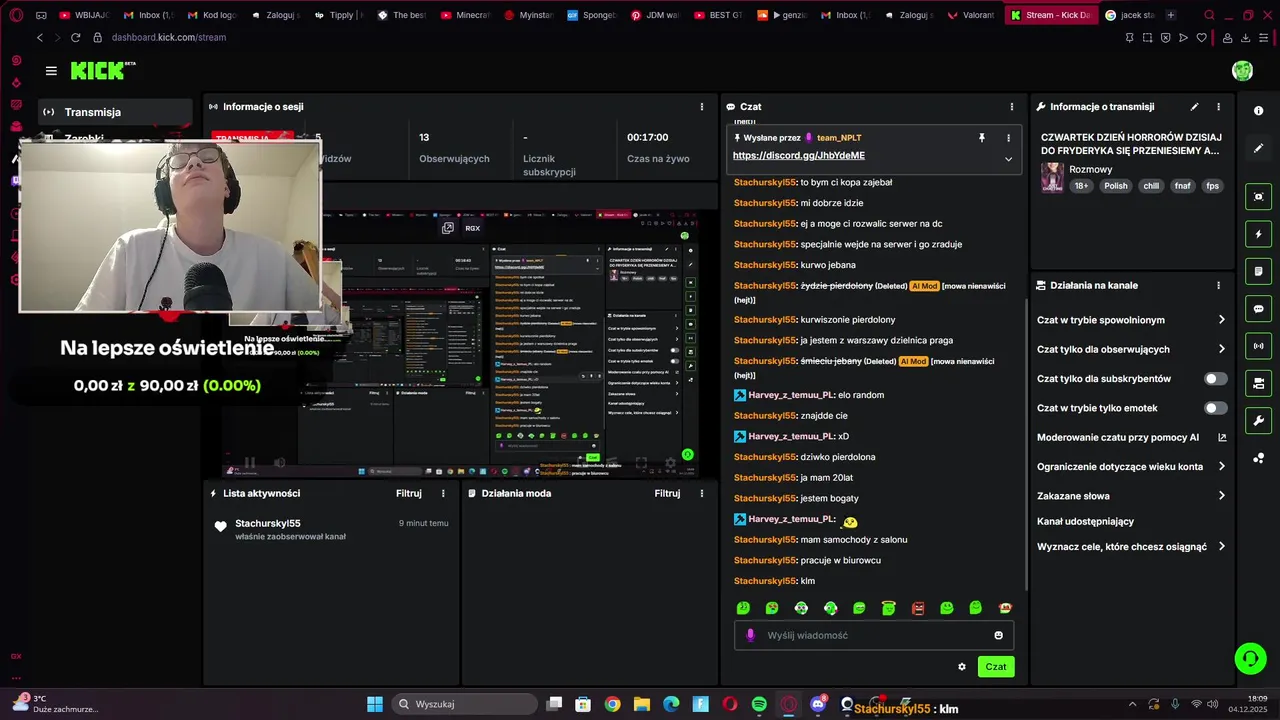Enable Czat w trybie tylko emotek toggle
This screenshot has height=720, width=1280.
[x=1215, y=408]
